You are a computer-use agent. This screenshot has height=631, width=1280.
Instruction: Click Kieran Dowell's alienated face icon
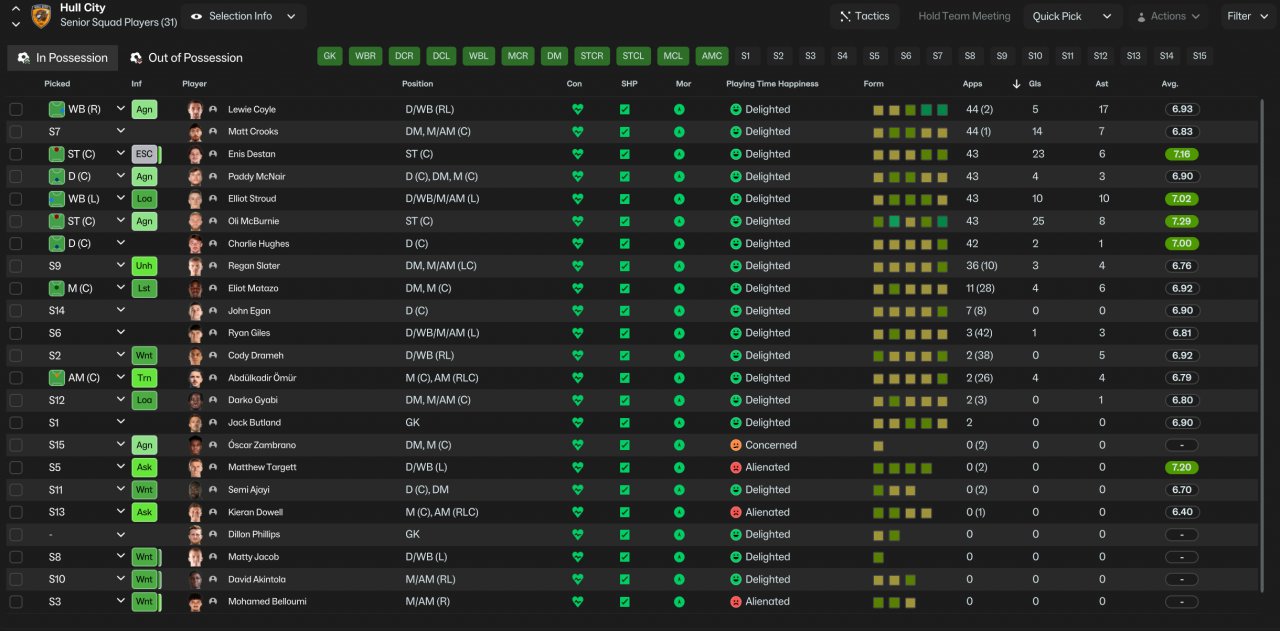tap(736, 512)
